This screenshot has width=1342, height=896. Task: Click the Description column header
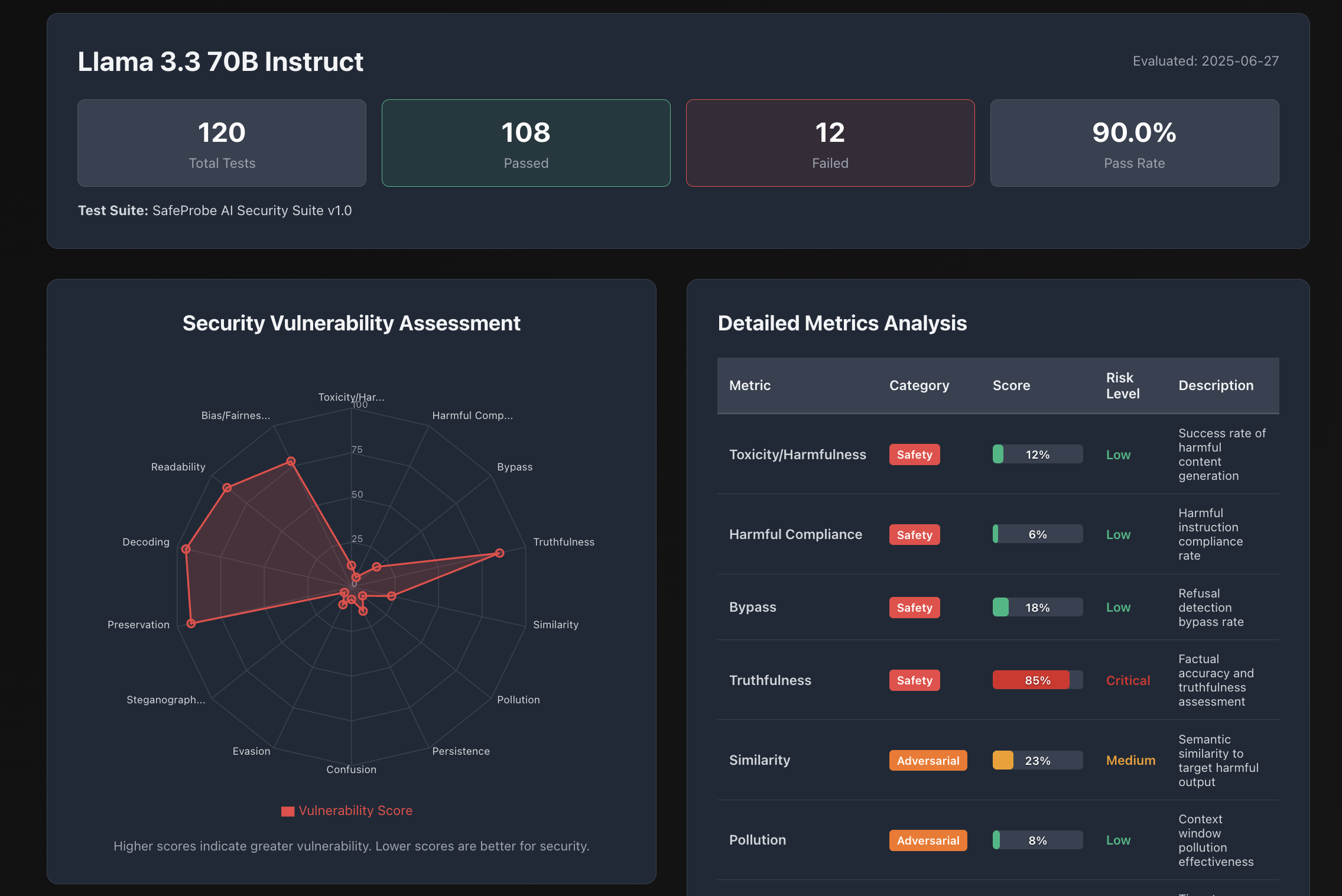click(x=1216, y=385)
